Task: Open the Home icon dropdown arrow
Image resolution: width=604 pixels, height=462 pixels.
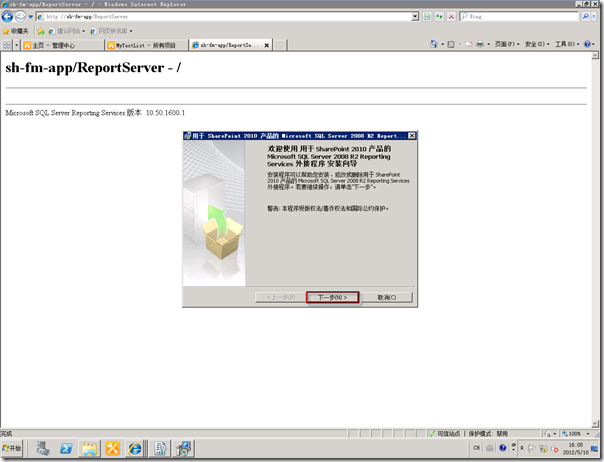Action: point(442,44)
